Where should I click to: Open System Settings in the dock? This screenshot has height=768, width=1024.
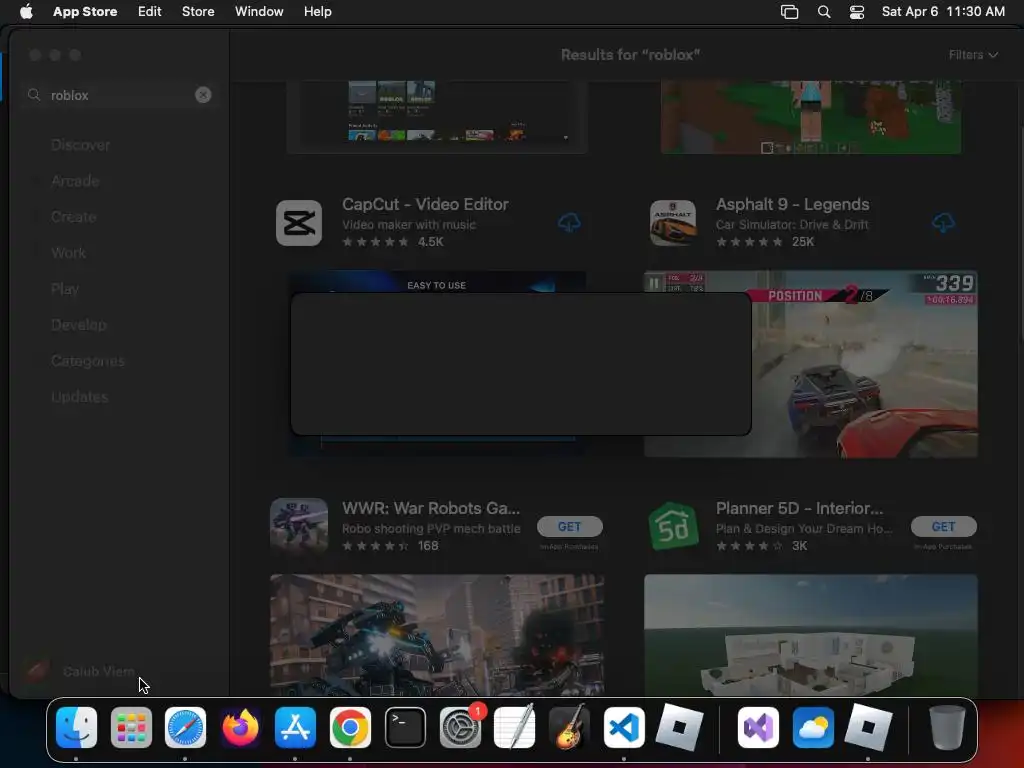[460, 728]
